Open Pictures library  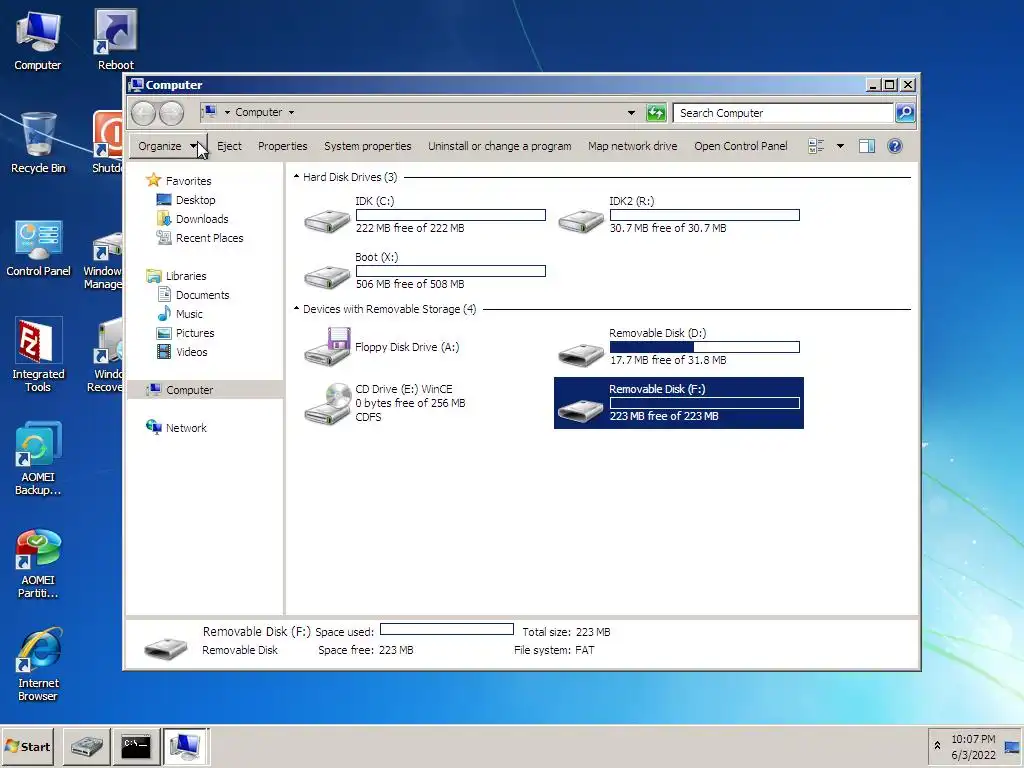pos(195,333)
